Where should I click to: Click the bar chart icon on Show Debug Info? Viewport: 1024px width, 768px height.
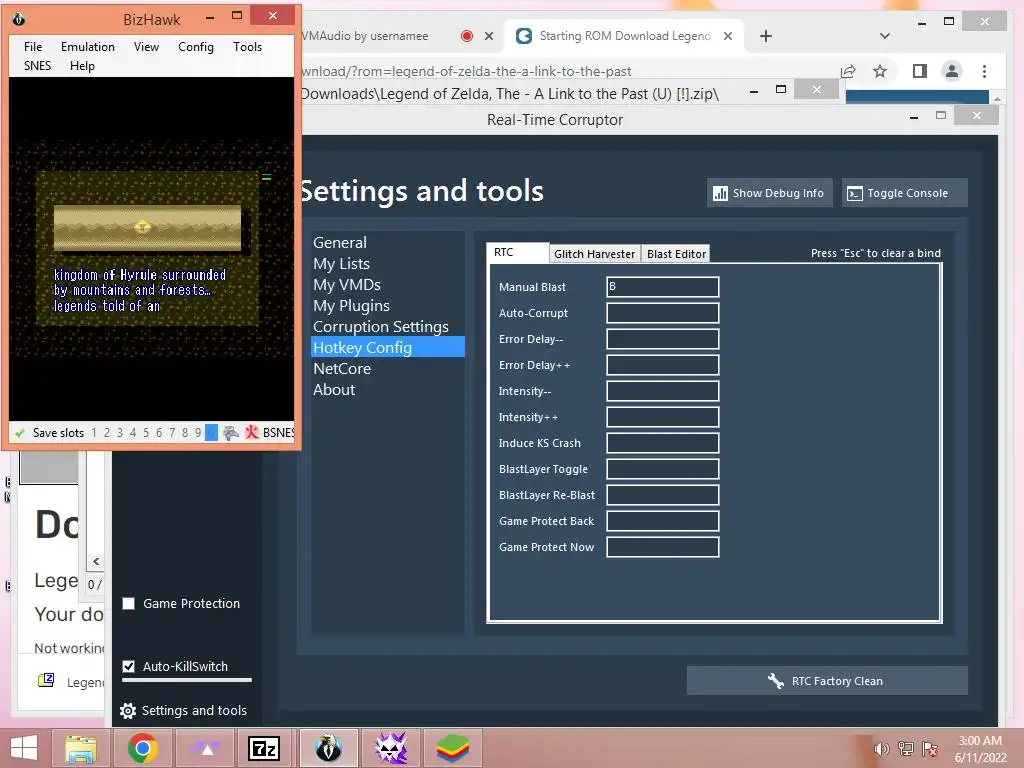click(720, 193)
